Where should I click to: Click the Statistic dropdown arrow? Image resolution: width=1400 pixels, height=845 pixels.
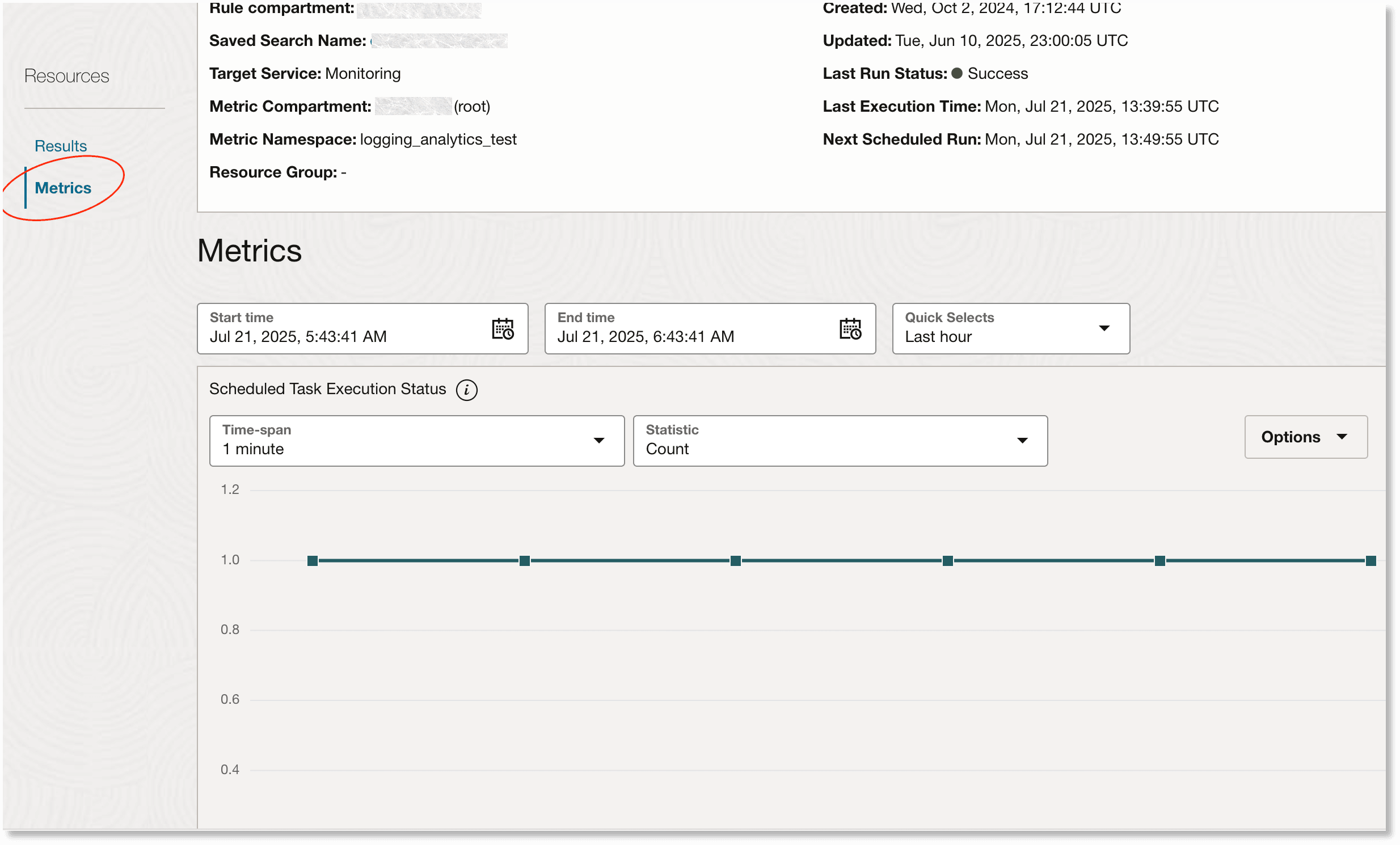pos(1023,441)
